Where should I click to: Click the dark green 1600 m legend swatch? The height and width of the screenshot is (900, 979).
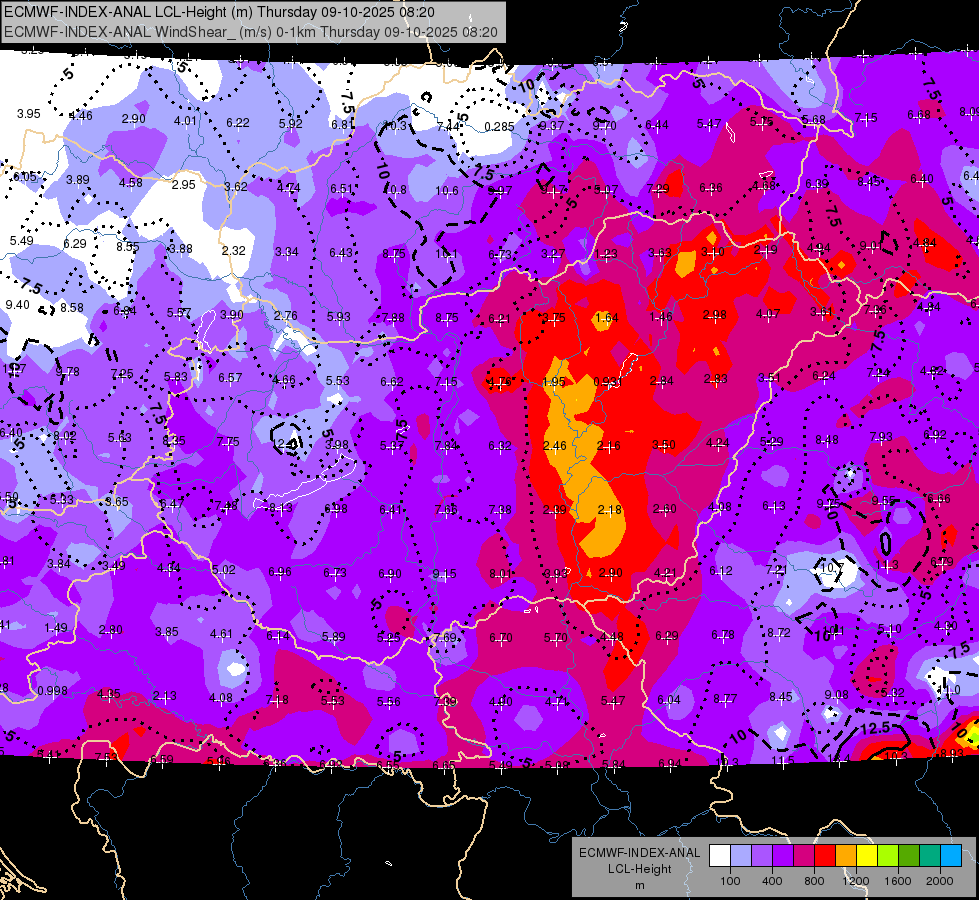pos(908,856)
